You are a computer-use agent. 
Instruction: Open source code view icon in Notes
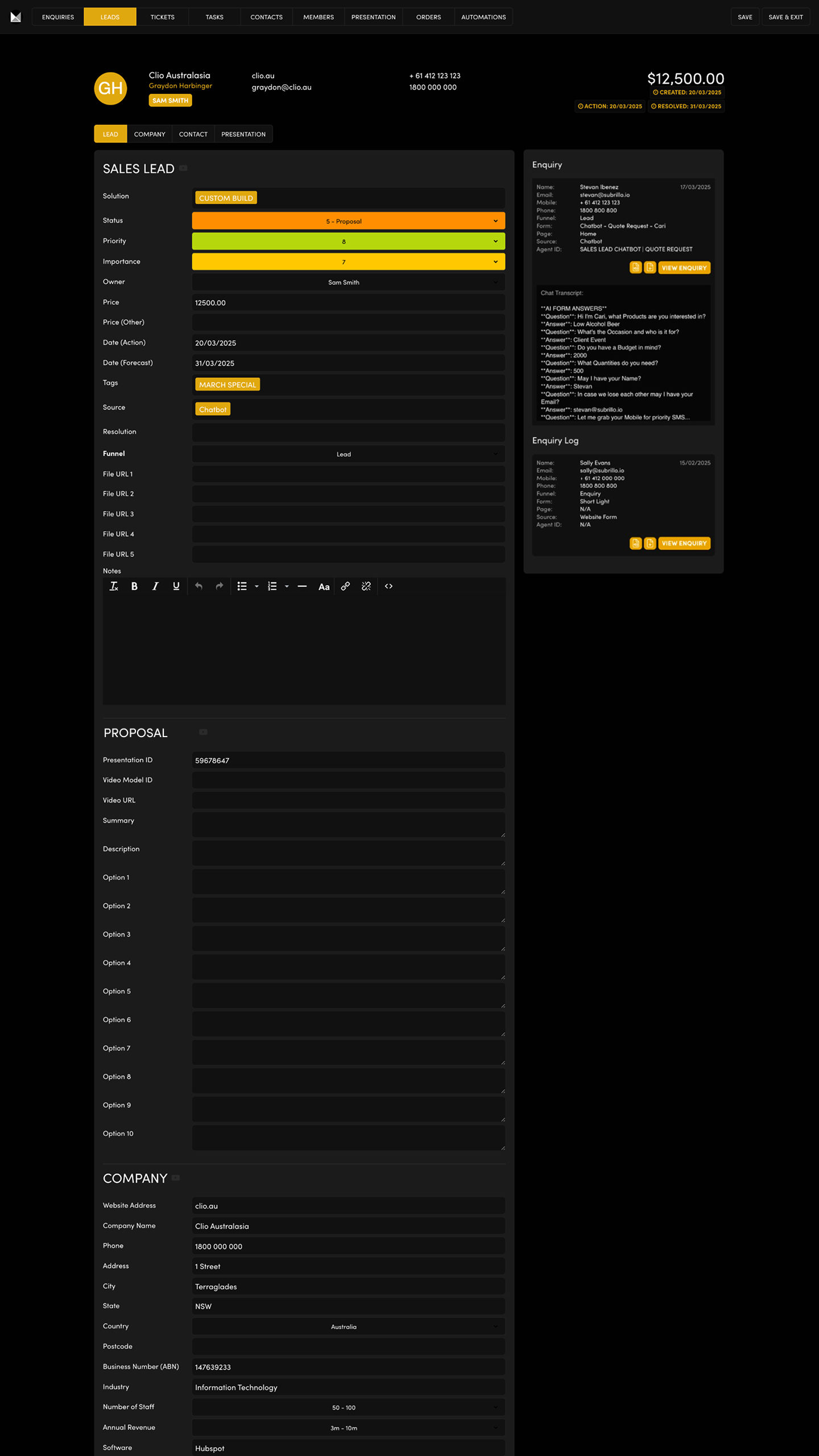coord(388,586)
